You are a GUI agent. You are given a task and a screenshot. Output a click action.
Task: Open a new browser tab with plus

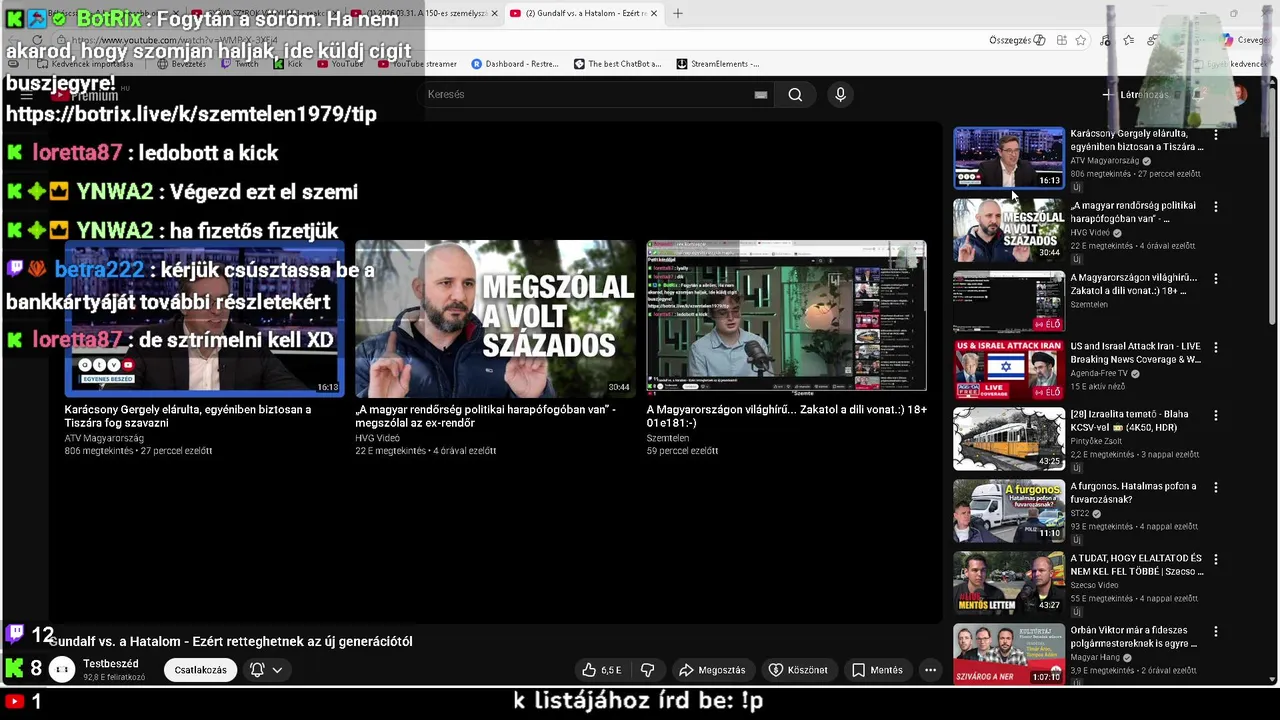click(677, 13)
